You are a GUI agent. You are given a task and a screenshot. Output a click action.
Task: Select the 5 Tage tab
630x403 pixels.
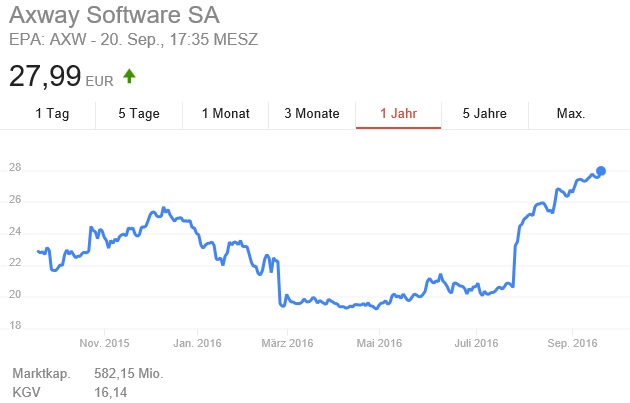(138, 114)
